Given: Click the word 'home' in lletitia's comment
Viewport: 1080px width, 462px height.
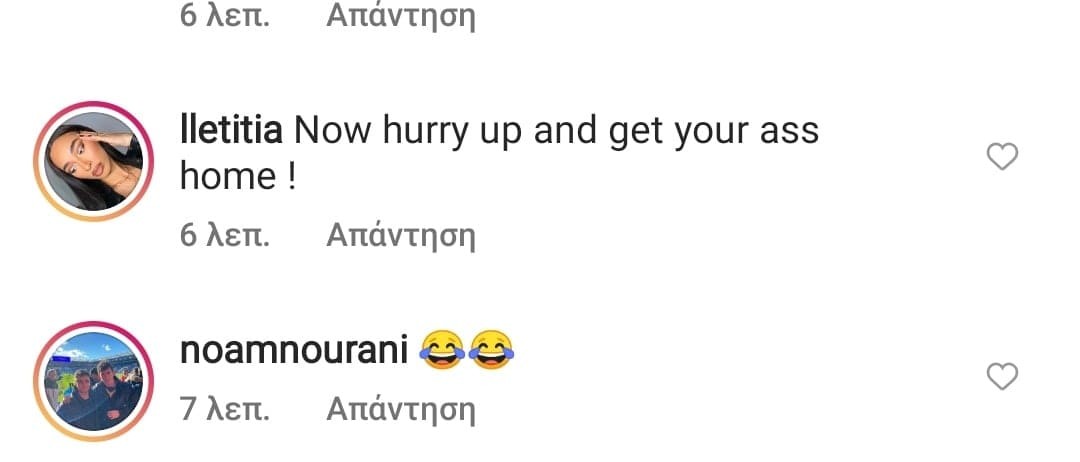Looking at the screenshot, I should [x=228, y=177].
